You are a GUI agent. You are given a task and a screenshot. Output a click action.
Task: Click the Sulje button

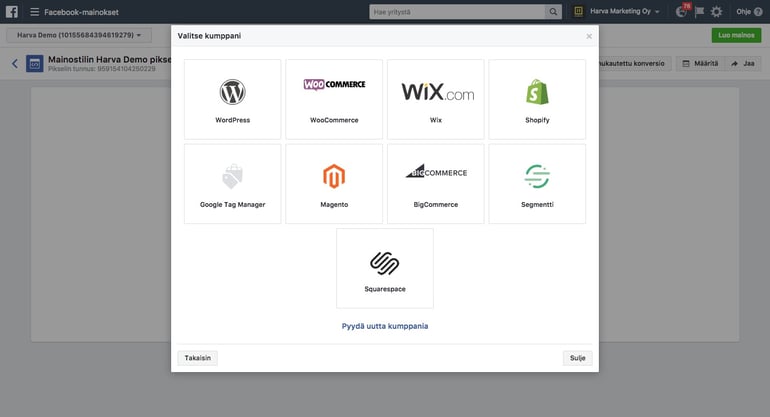[578, 358]
